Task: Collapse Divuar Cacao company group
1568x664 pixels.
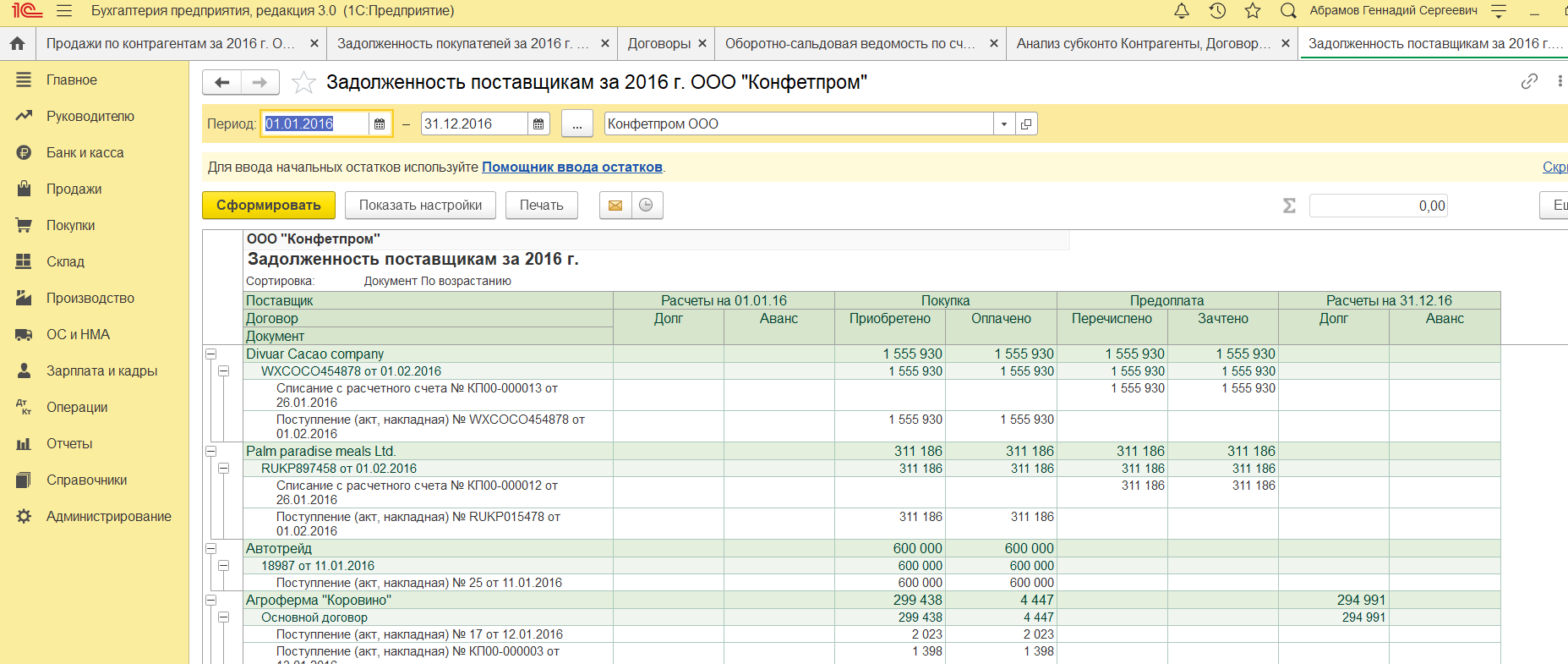Action: point(210,354)
